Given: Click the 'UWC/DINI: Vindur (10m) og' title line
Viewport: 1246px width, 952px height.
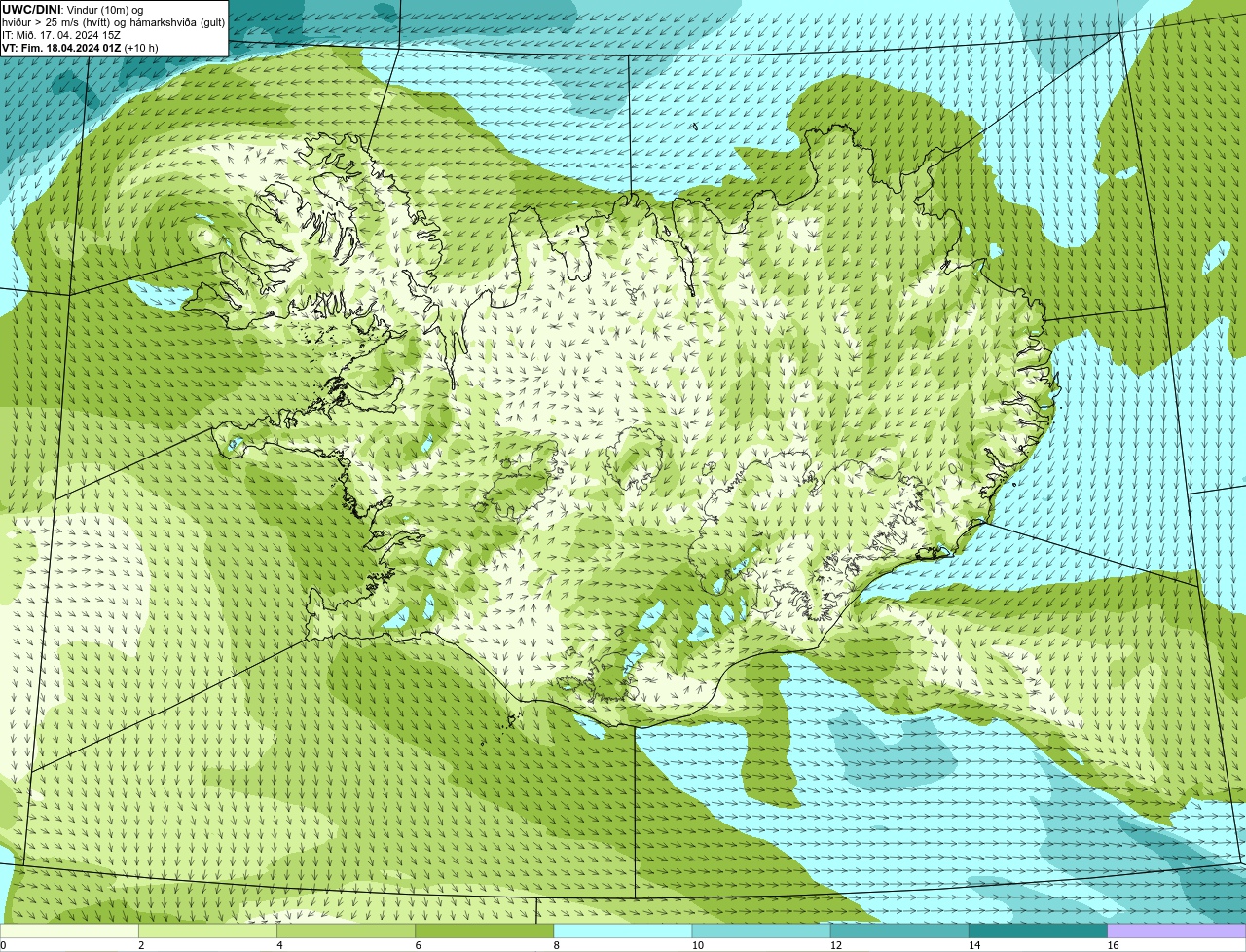Looking at the screenshot, I should (72, 10).
